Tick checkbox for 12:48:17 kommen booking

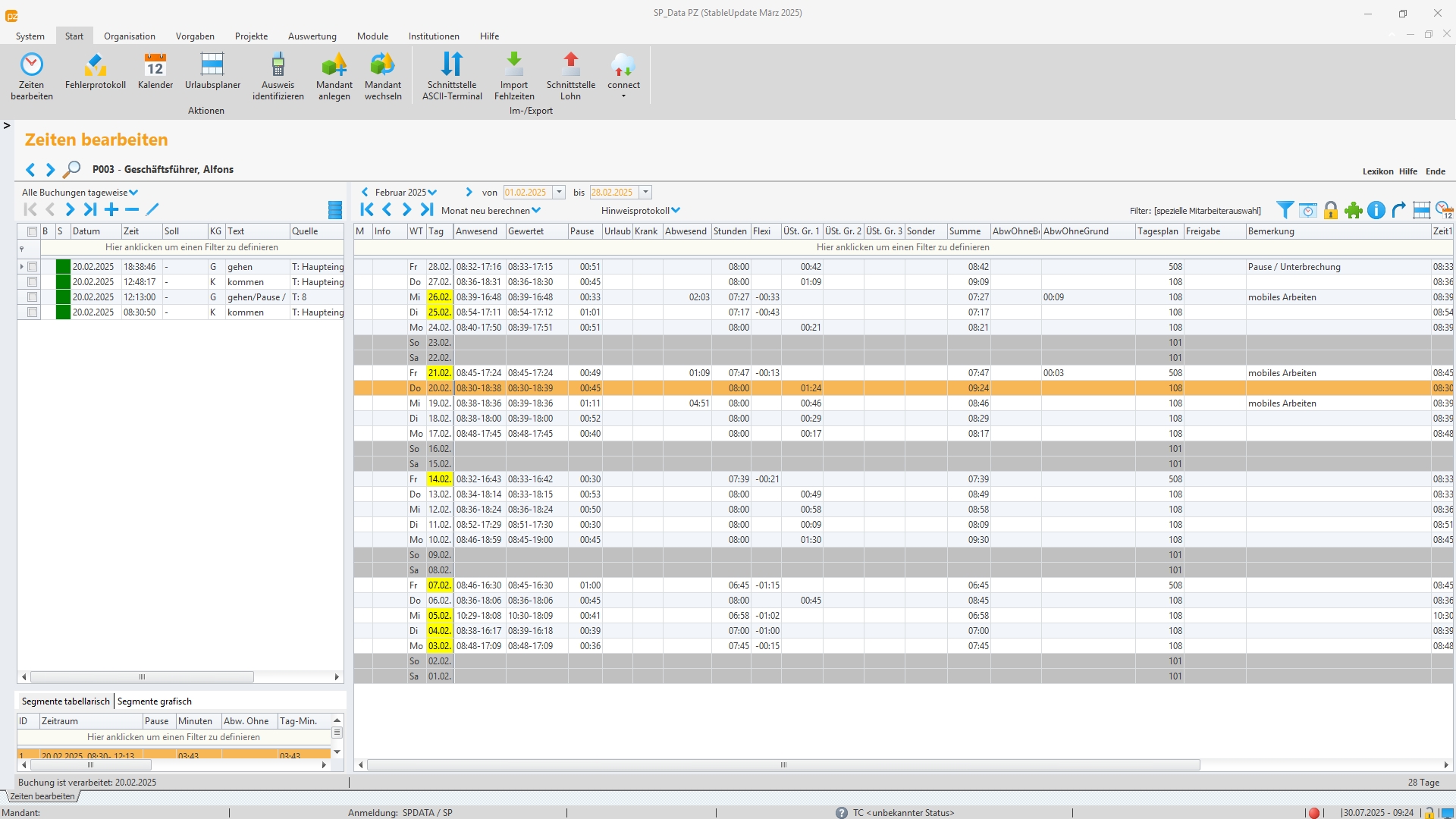32,282
